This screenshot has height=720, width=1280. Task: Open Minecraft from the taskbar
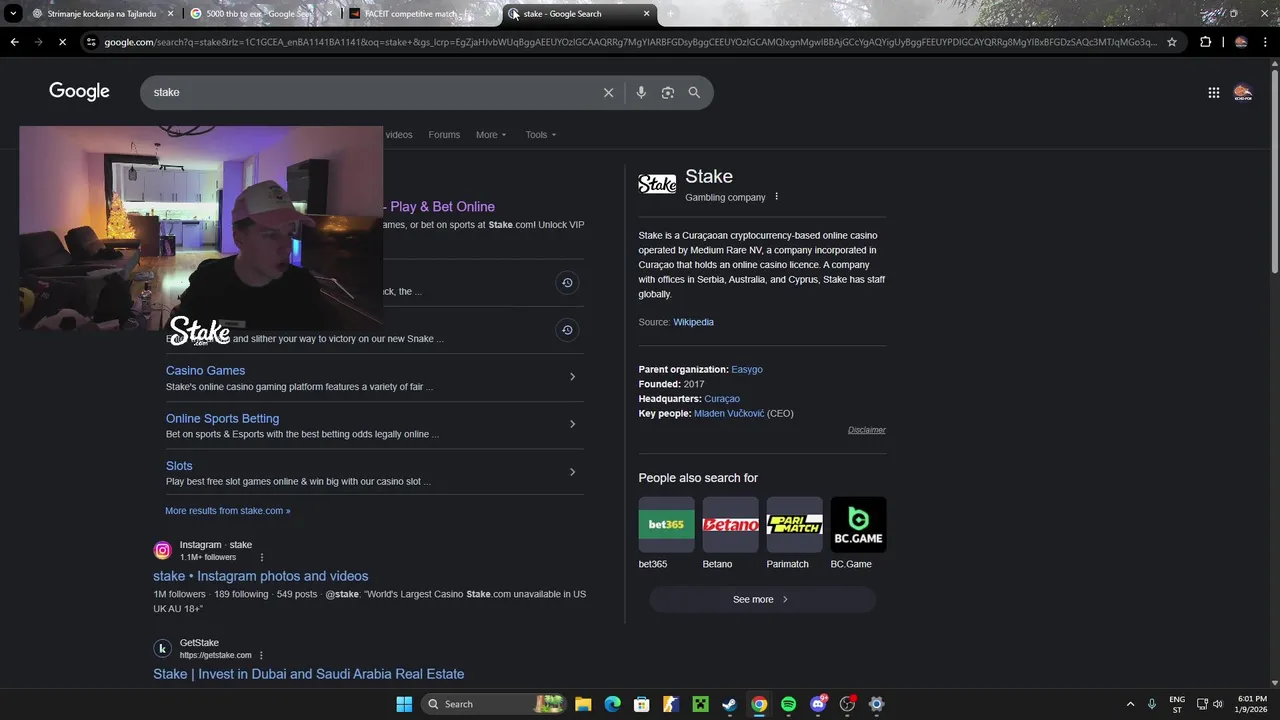pos(701,704)
